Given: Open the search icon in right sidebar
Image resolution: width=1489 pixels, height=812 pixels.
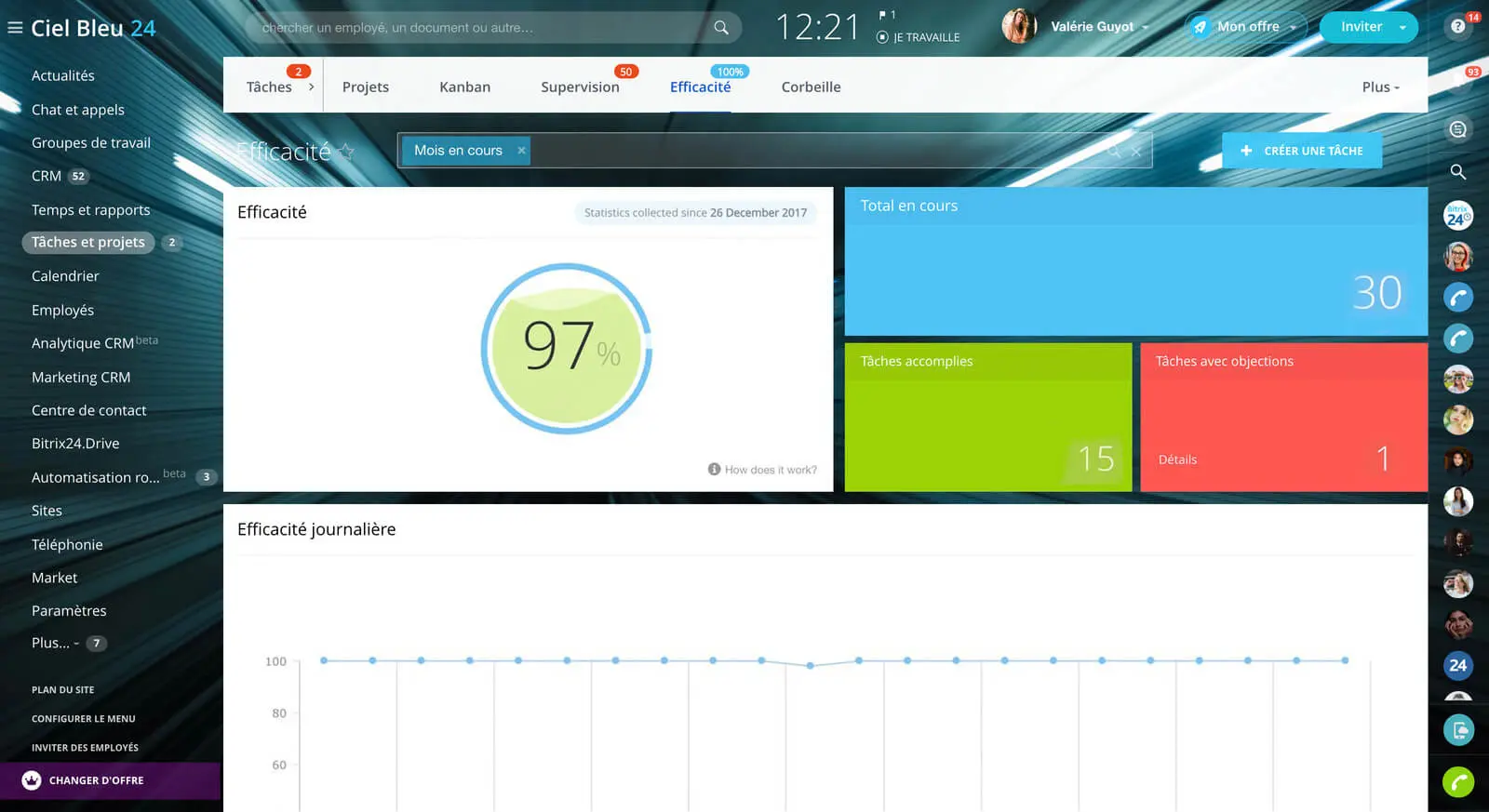Looking at the screenshot, I should [1457, 172].
